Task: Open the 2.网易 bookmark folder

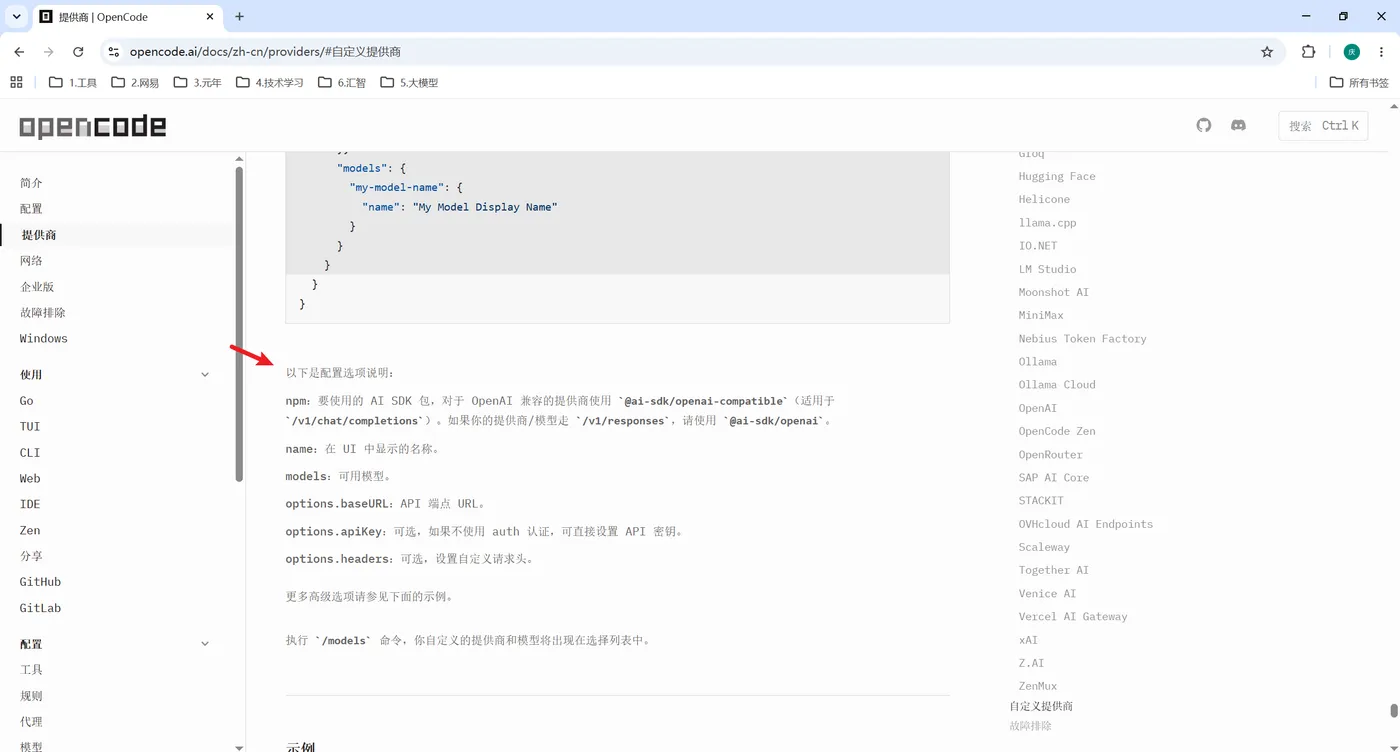Action: (135, 82)
